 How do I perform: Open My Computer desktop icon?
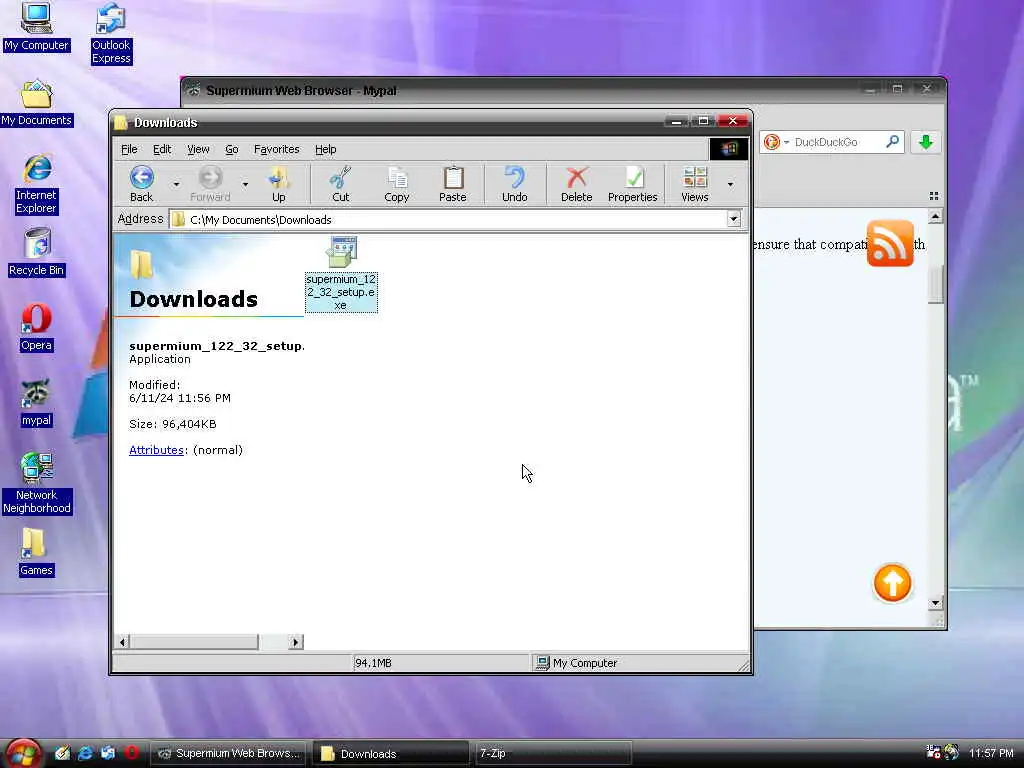pos(36,26)
